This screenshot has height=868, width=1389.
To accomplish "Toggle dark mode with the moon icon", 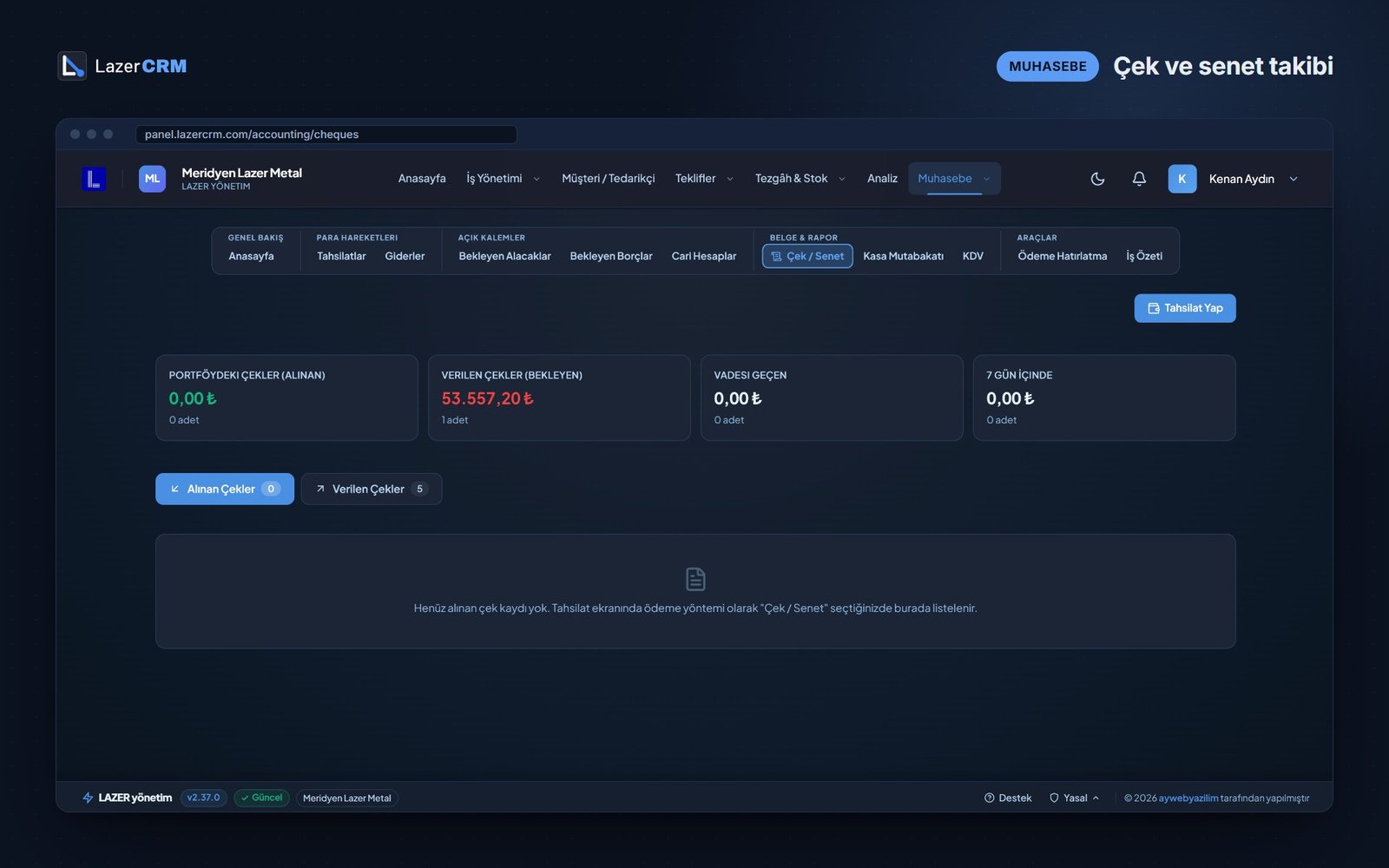I will (x=1097, y=179).
